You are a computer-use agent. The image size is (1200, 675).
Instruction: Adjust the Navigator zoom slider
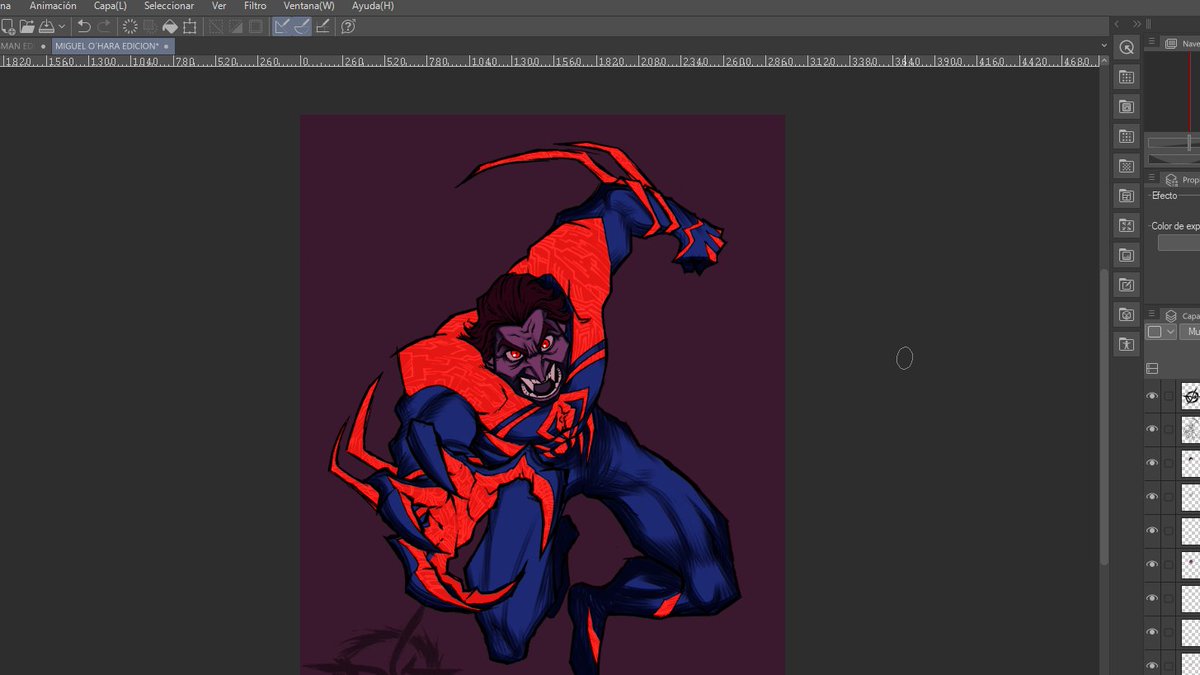(x=1174, y=143)
